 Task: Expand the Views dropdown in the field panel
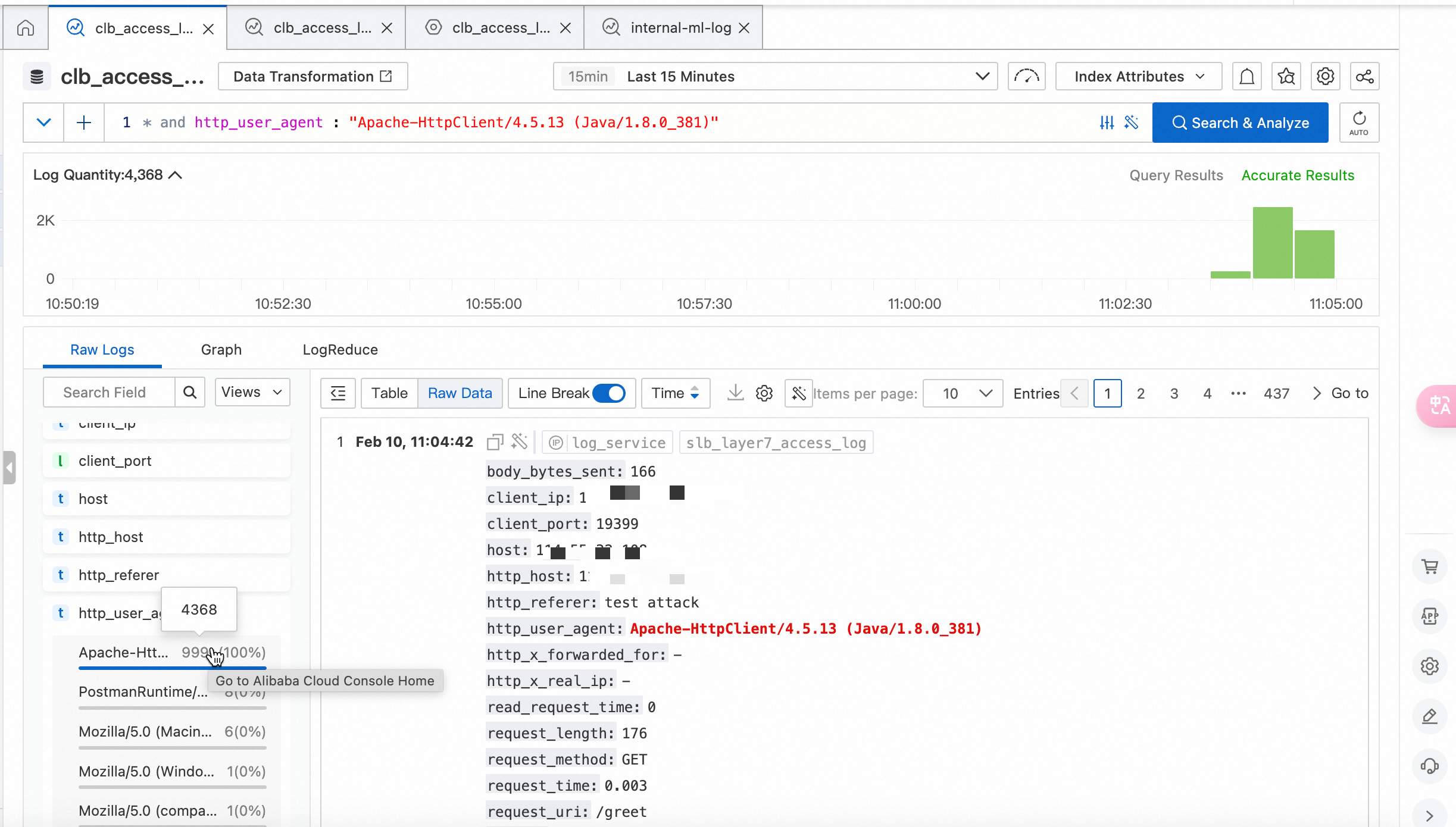tap(251, 392)
